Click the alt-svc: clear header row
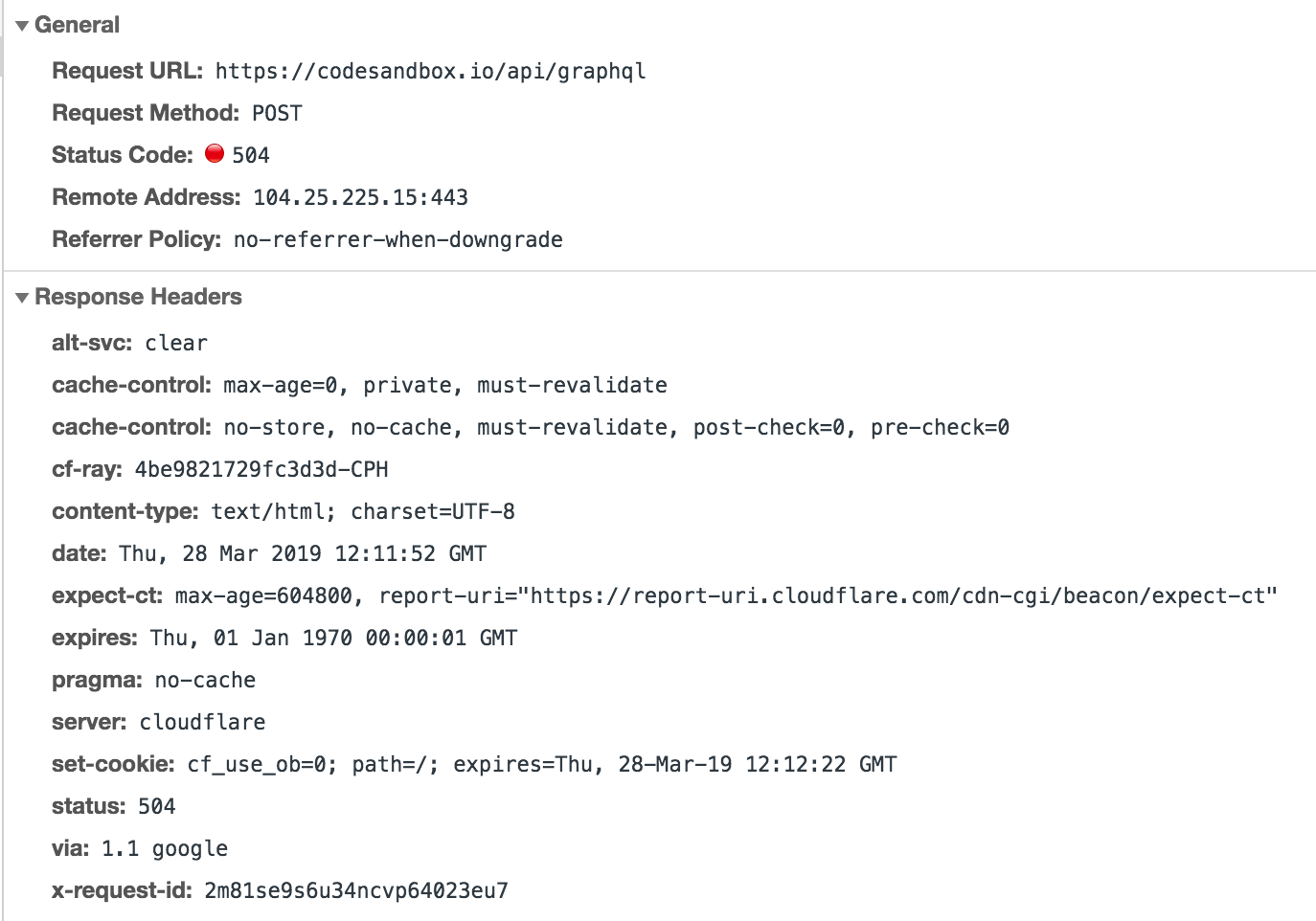Viewport: 1316px width, 921px height. tap(129, 343)
